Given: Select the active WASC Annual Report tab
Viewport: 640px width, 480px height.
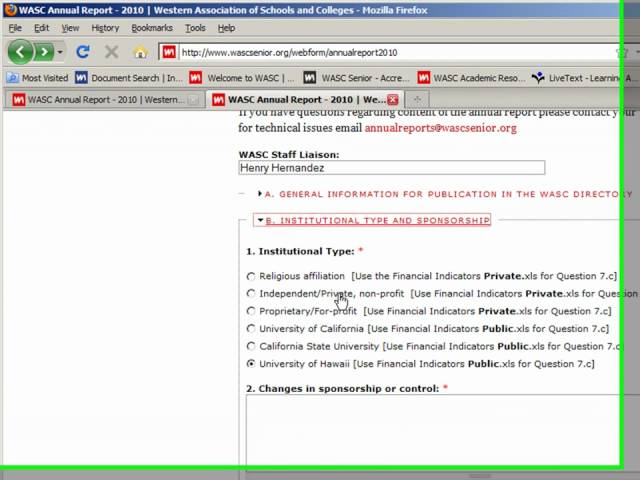Looking at the screenshot, I should (x=304, y=100).
